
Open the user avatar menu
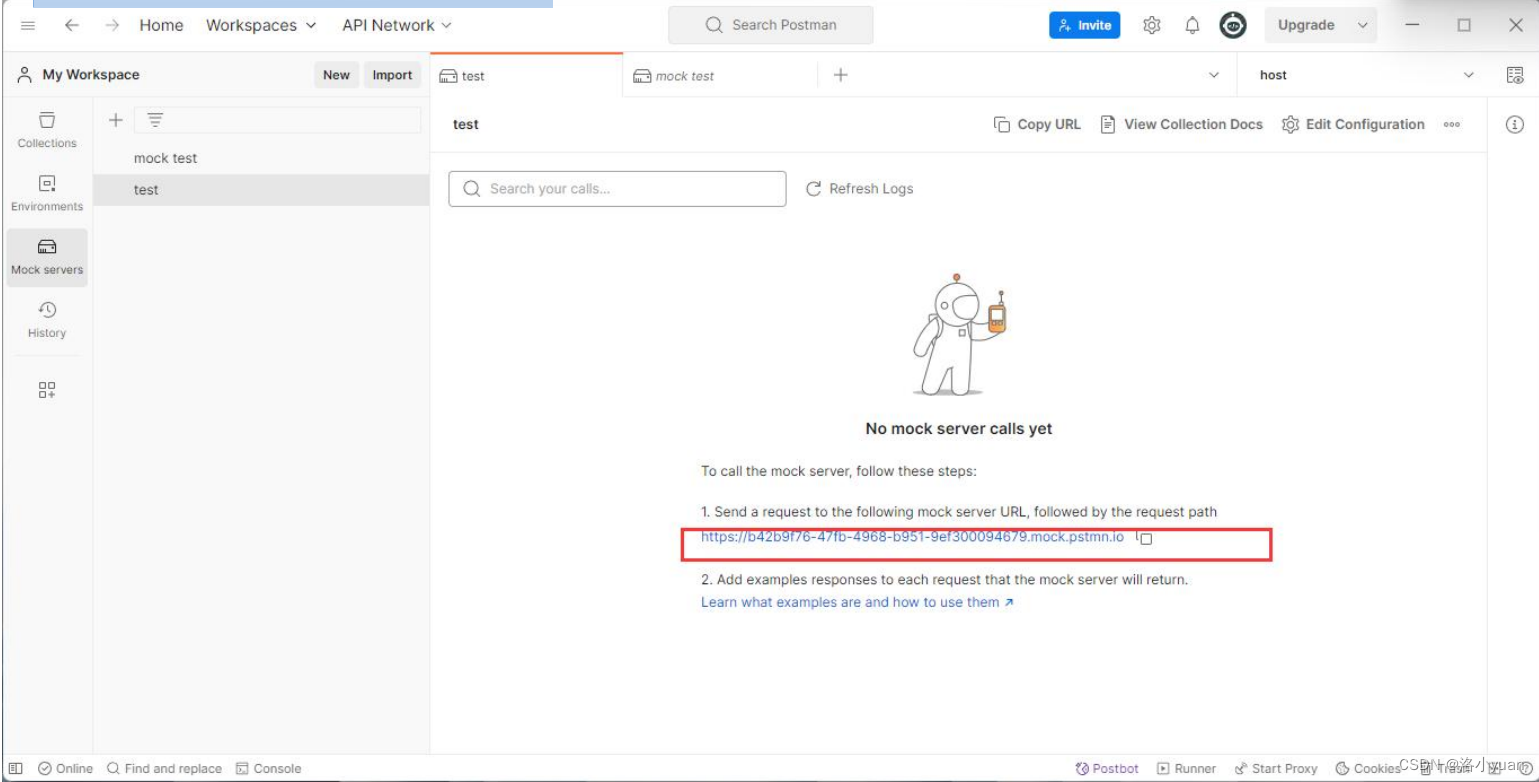pyautogui.click(x=1233, y=25)
